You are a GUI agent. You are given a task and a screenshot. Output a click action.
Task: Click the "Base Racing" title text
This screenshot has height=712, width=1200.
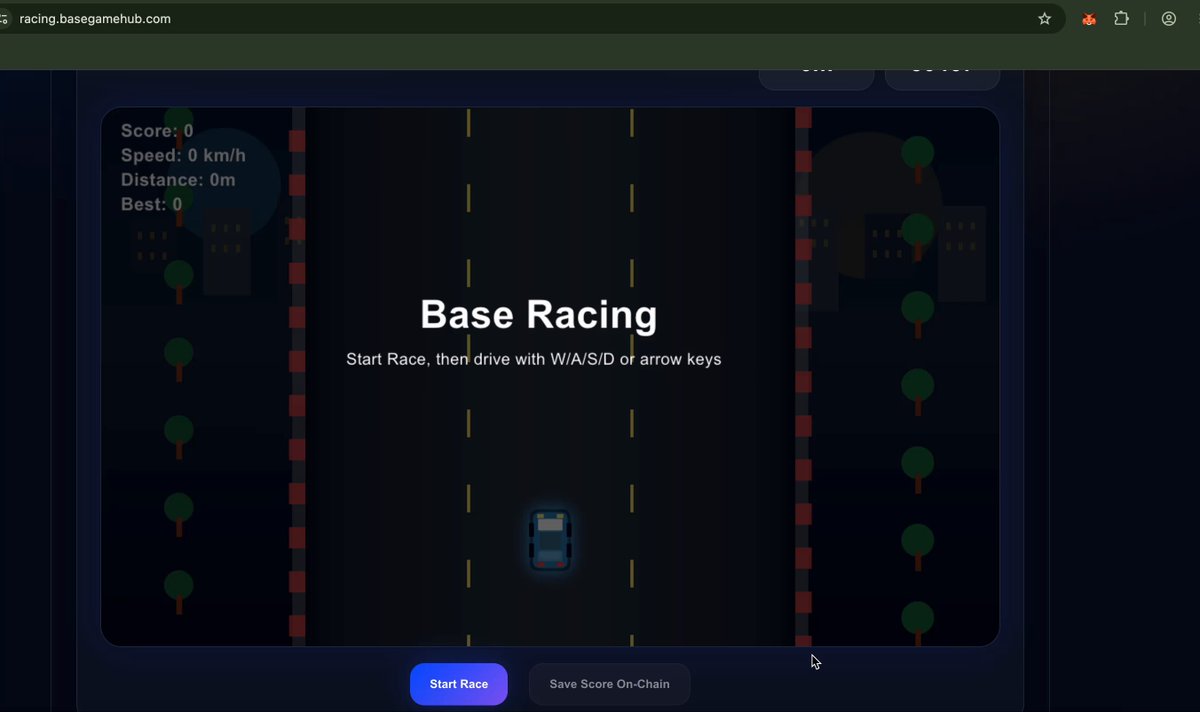tap(539, 314)
